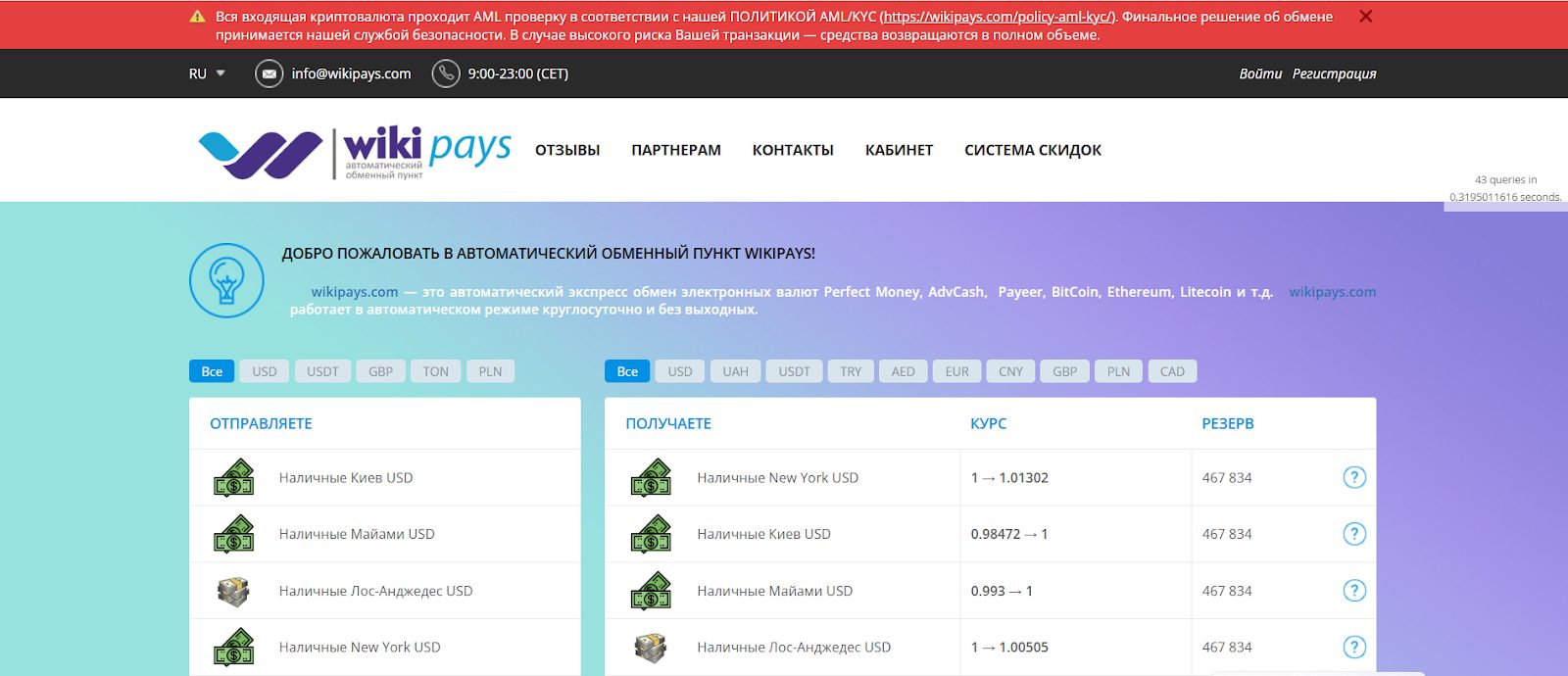The height and width of the screenshot is (676, 1568).
Task: Open the КОНТАКТЫ menu item
Action: (x=793, y=150)
